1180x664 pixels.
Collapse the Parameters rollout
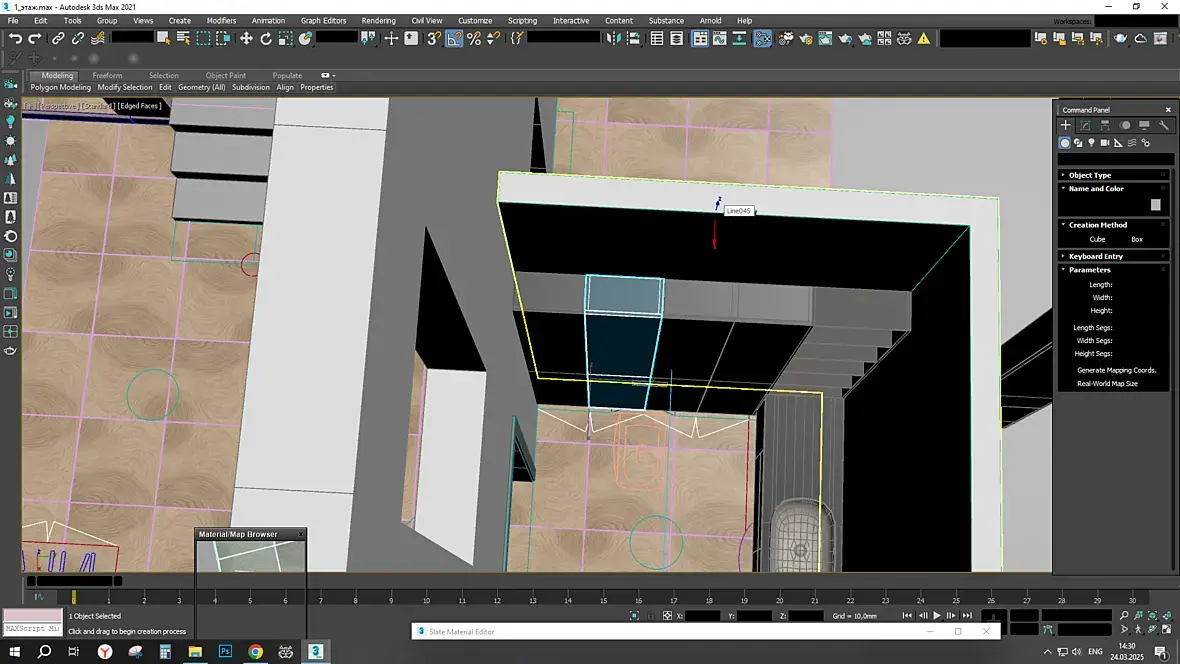1089,270
